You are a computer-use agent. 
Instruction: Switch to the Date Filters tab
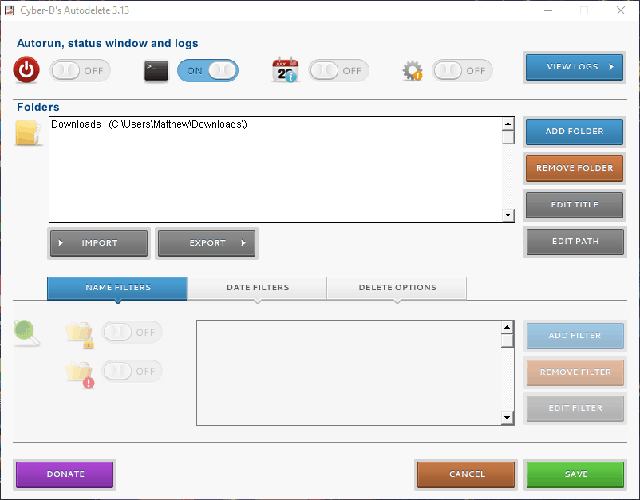(257, 288)
